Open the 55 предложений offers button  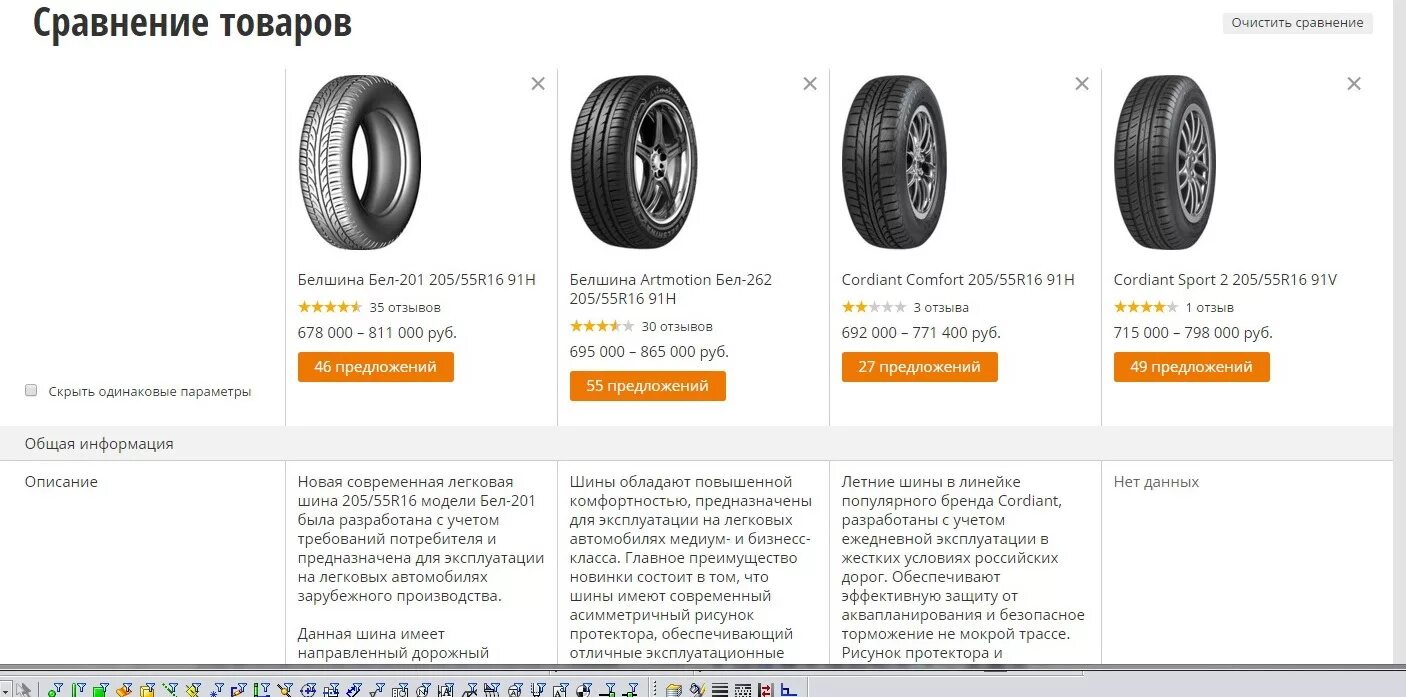[648, 386]
